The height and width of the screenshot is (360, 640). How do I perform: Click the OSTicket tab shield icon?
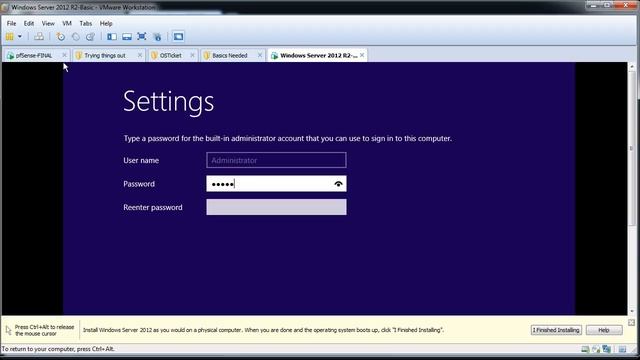(x=154, y=56)
